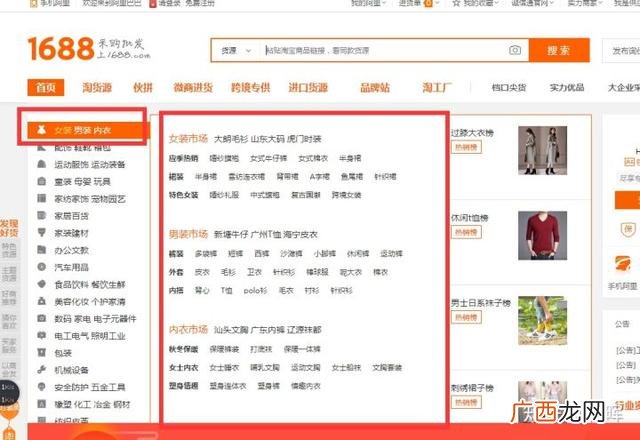Click the round icon beside 汽车用品
Screen dimensions: 640x440
(41, 267)
